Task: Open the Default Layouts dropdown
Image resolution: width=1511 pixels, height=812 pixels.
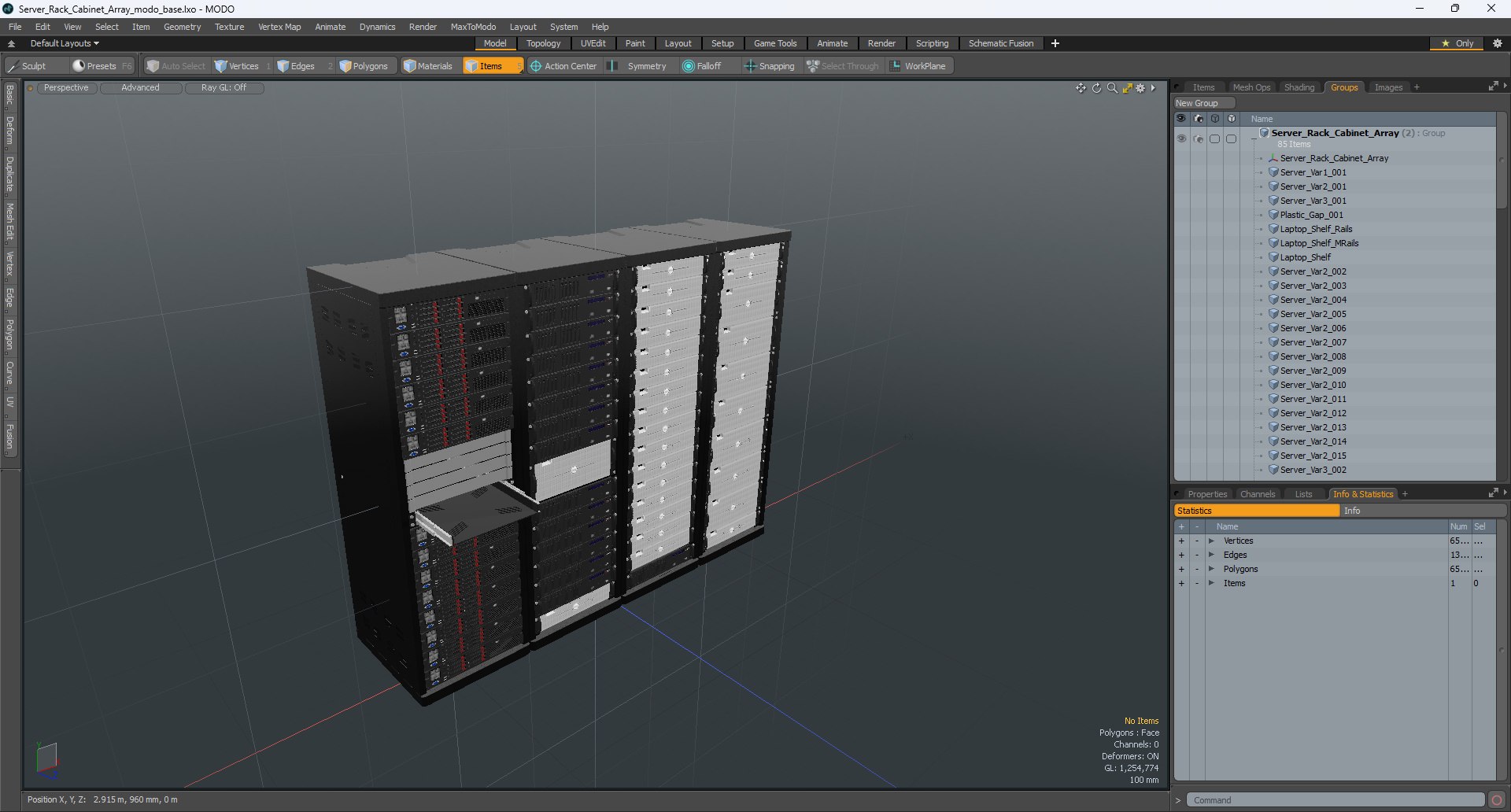Action: coord(65,43)
